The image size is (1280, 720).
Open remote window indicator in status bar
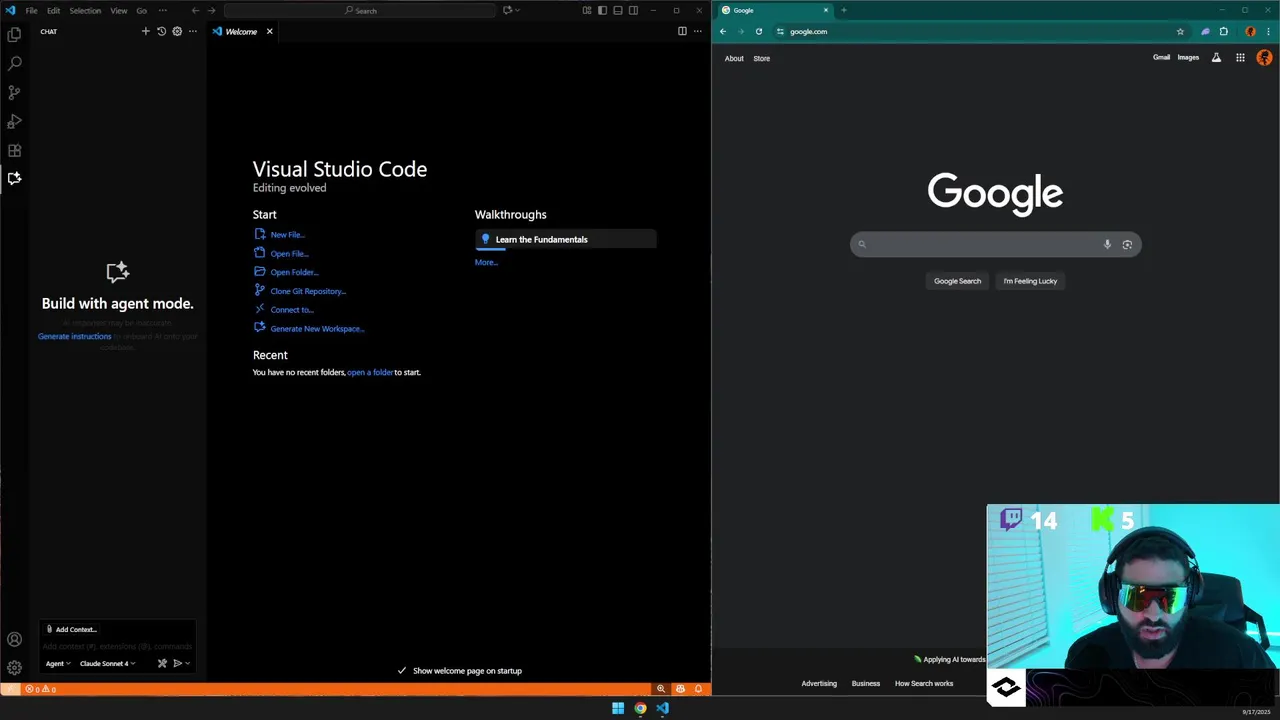[x=10, y=689]
